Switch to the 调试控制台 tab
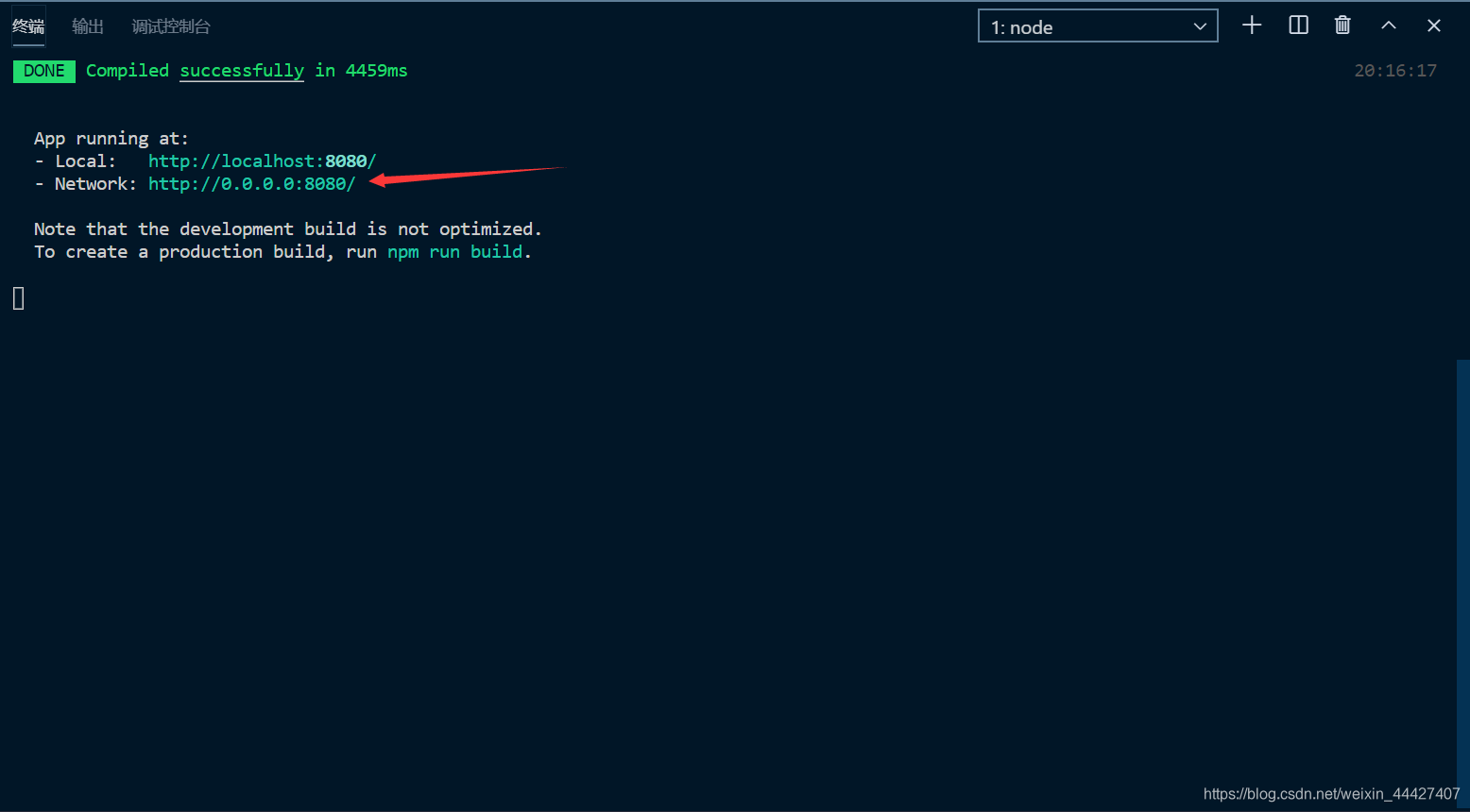The image size is (1470, 812). click(171, 26)
